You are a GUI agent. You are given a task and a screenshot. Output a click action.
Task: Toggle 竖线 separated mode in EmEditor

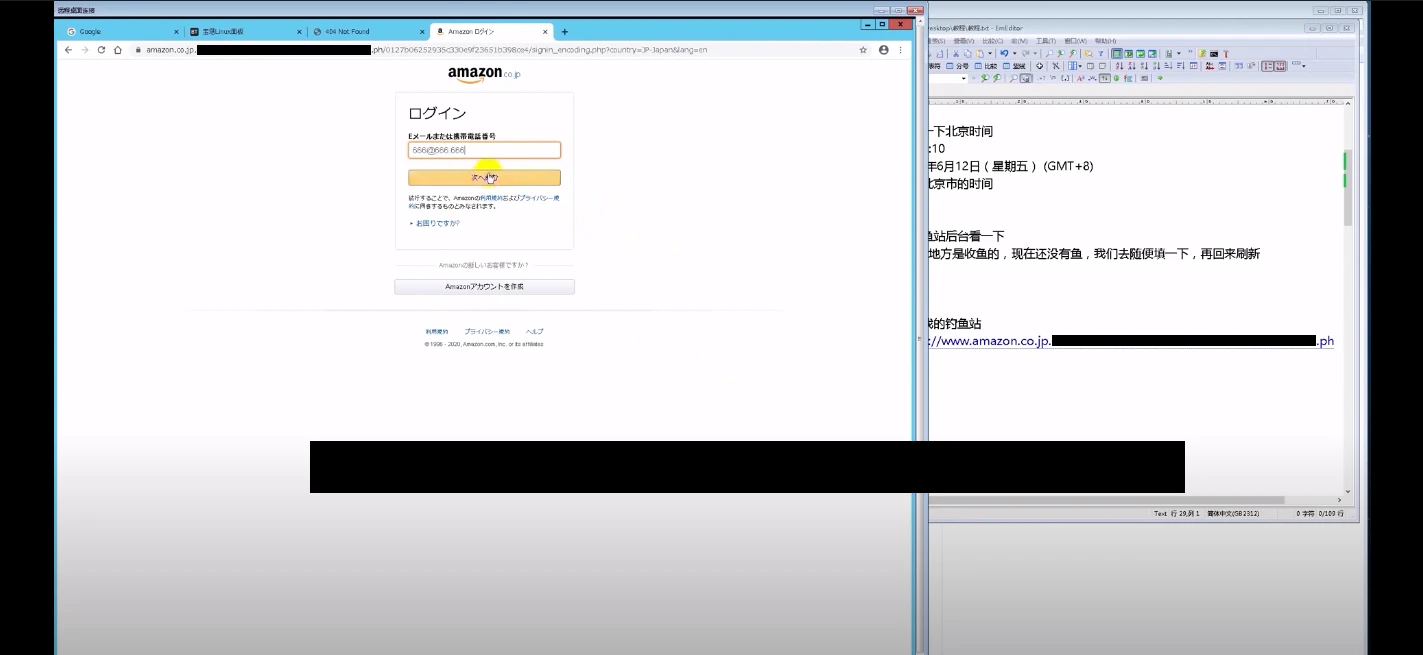(1016, 66)
